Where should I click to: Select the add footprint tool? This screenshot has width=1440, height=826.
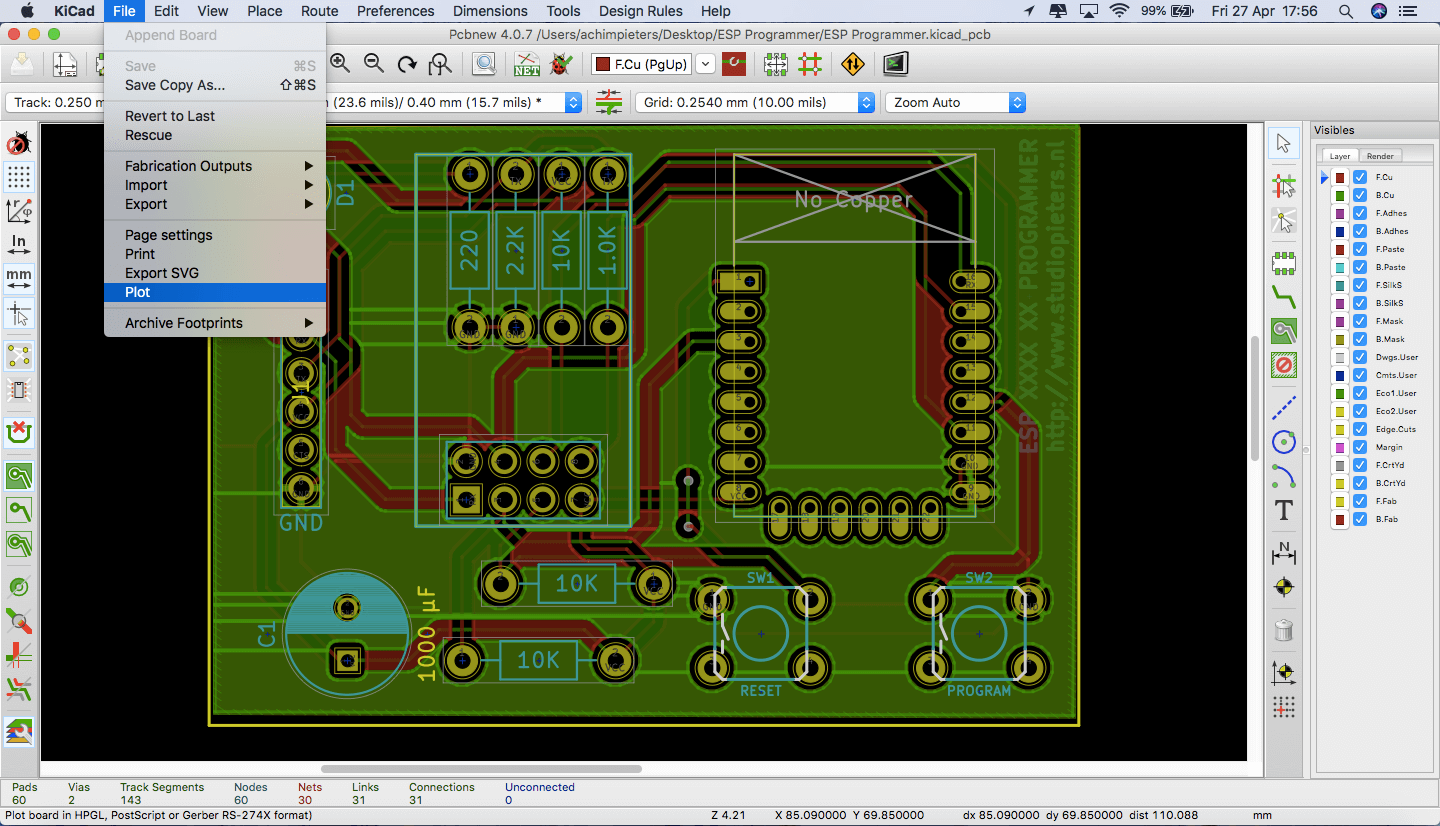click(x=1284, y=264)
